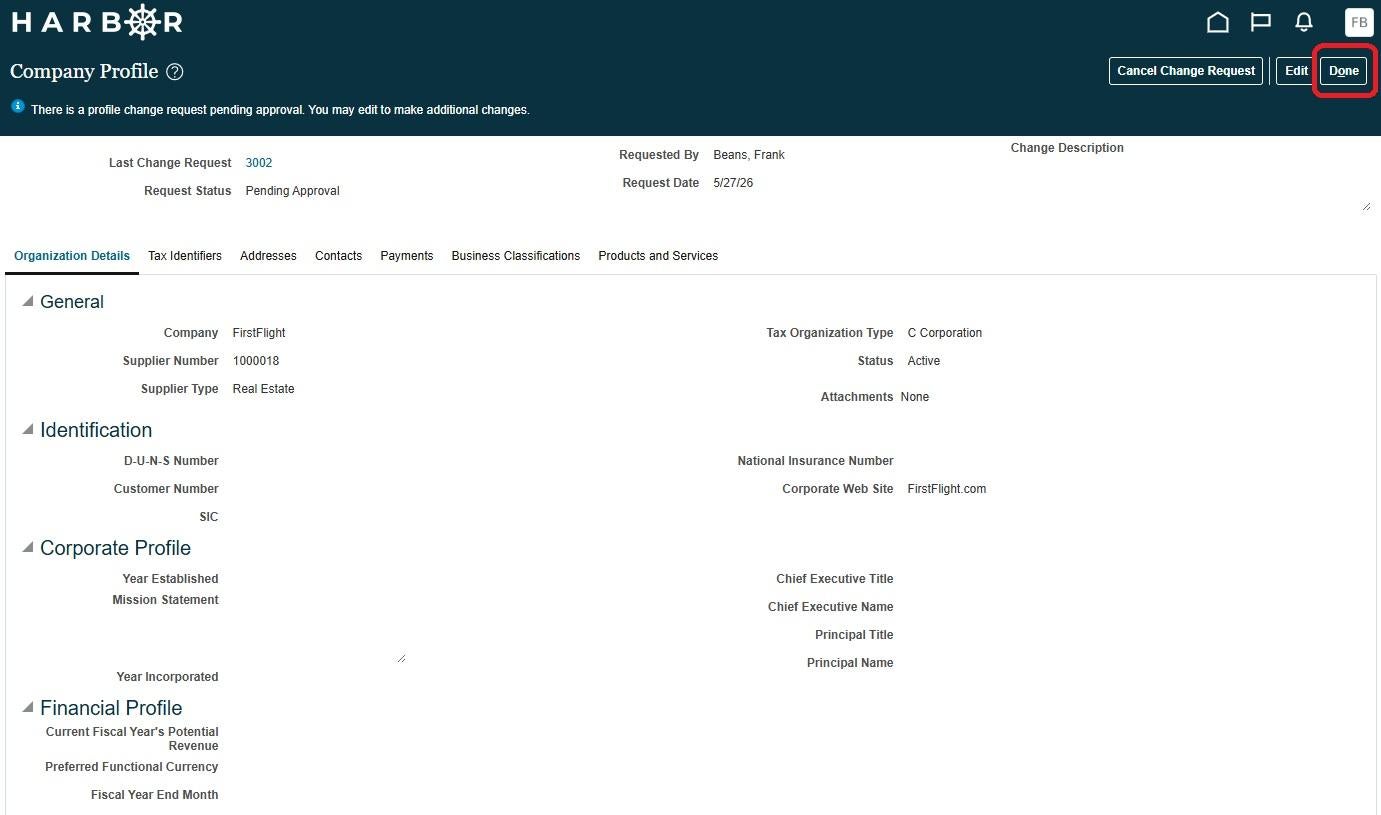Collapse the General section
The width and height of the screenshot is (1381, 815).
28,301
